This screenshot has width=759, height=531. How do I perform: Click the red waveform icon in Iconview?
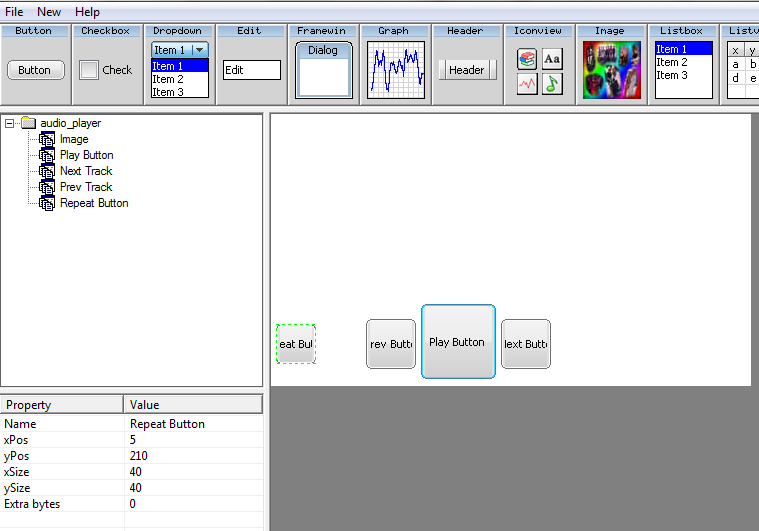pyautogui.click(x=527, y=84)
